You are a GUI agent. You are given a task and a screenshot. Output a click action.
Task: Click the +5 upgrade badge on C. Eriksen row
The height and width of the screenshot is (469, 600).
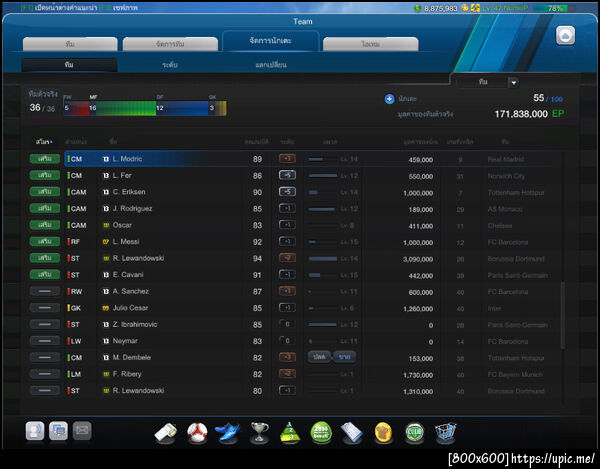point(287,192)
